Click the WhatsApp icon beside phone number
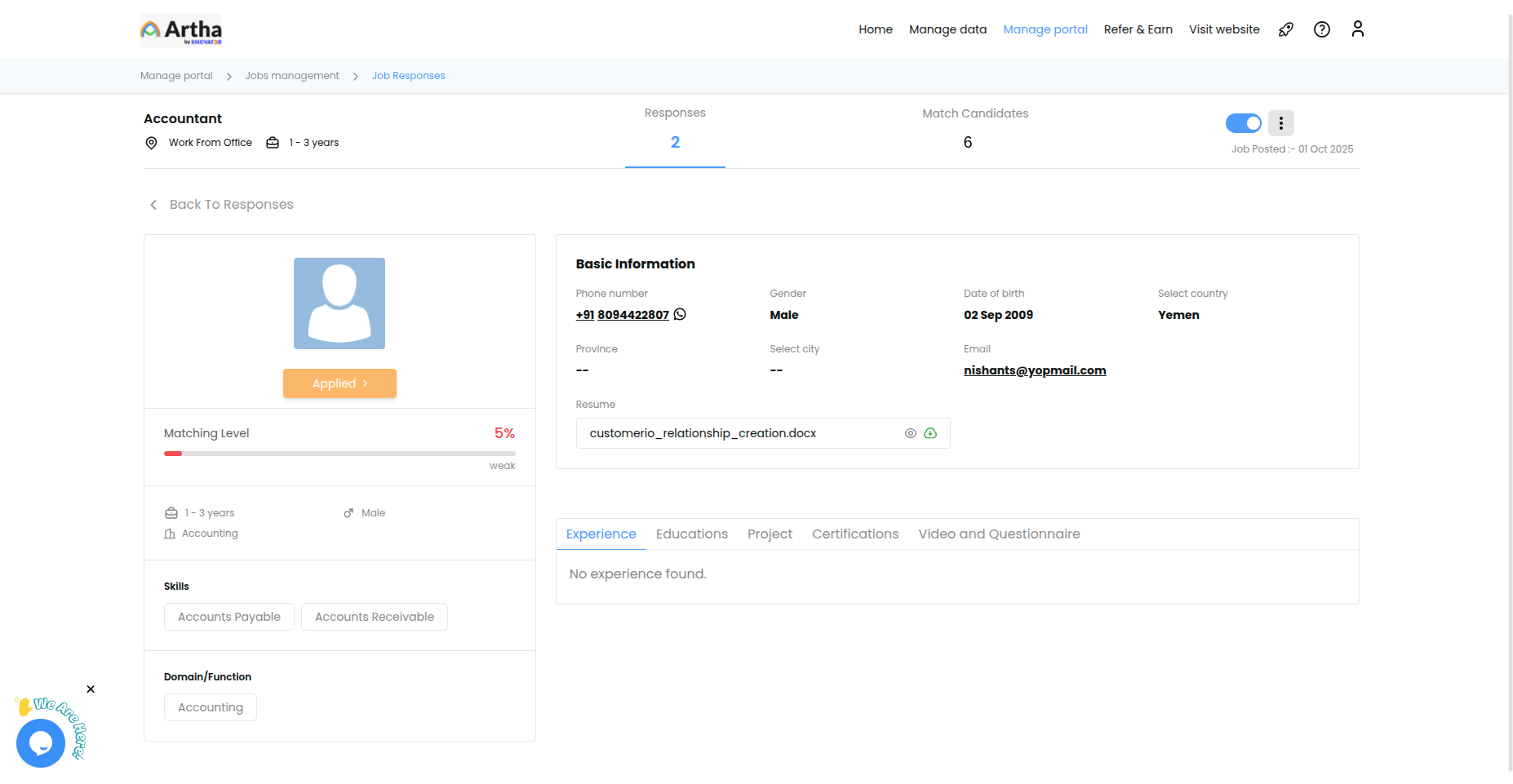The width and height of the screenshot is (1513, 784). click(x=680, y=314)
